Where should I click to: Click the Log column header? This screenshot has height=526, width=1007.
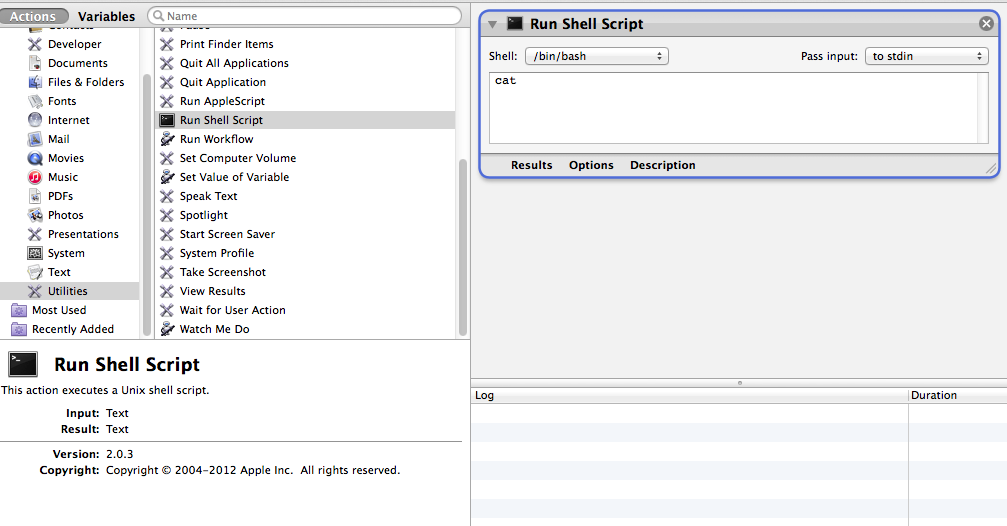tap(689, 395)
